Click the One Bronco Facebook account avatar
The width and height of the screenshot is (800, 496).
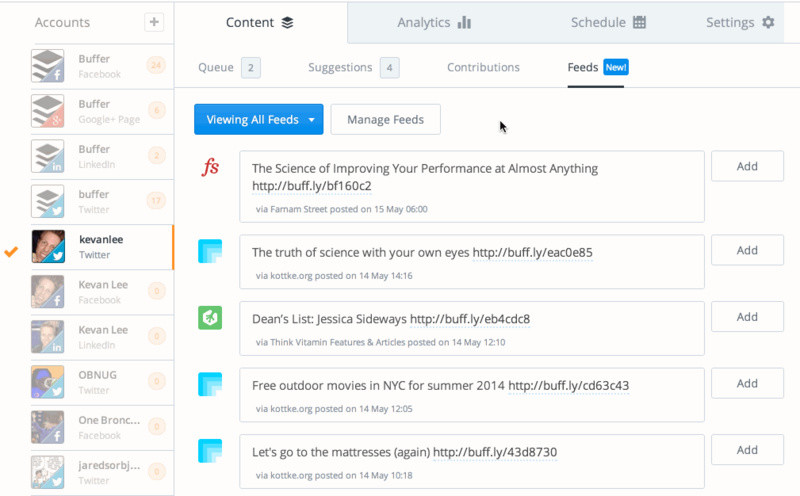click(x=48, y=427)
